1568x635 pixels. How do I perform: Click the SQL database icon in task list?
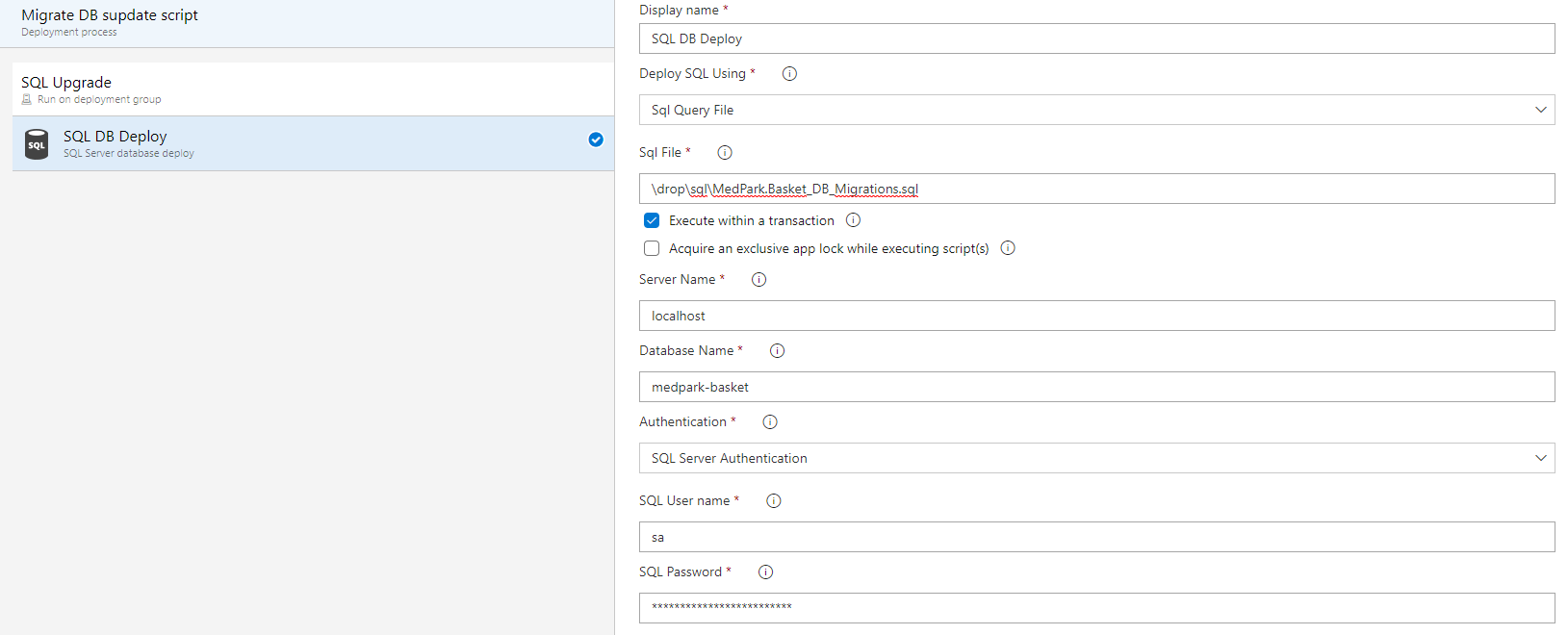(37, 144)
